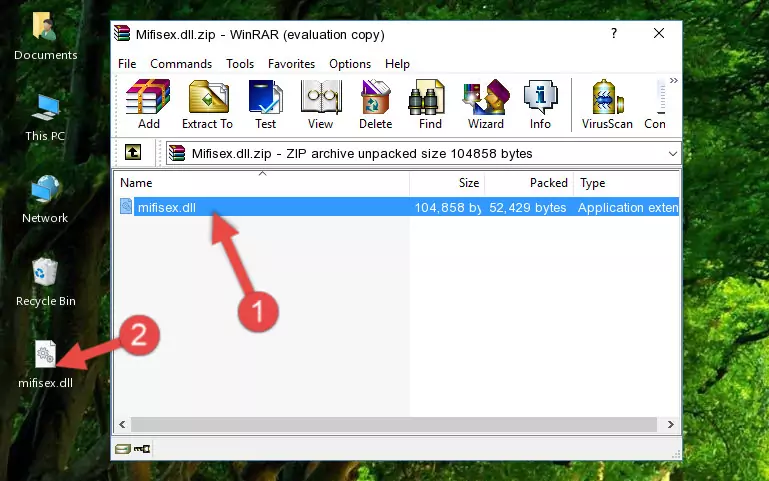Click the WinRAR title bar app icon
The width and height of the screenshot is (769, 481).
pos(122,34)
